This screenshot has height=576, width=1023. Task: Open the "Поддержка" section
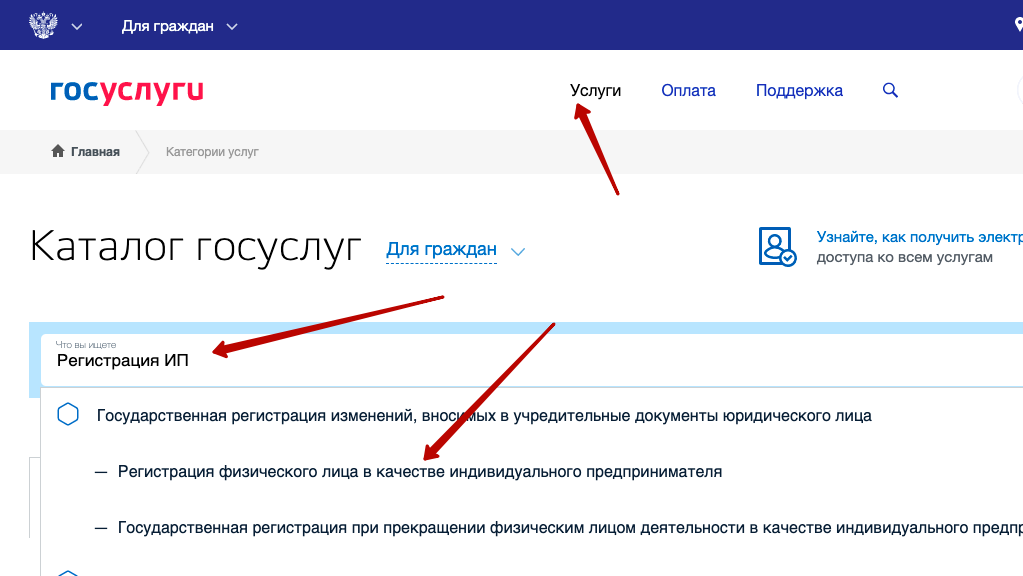tap(799, 90)
